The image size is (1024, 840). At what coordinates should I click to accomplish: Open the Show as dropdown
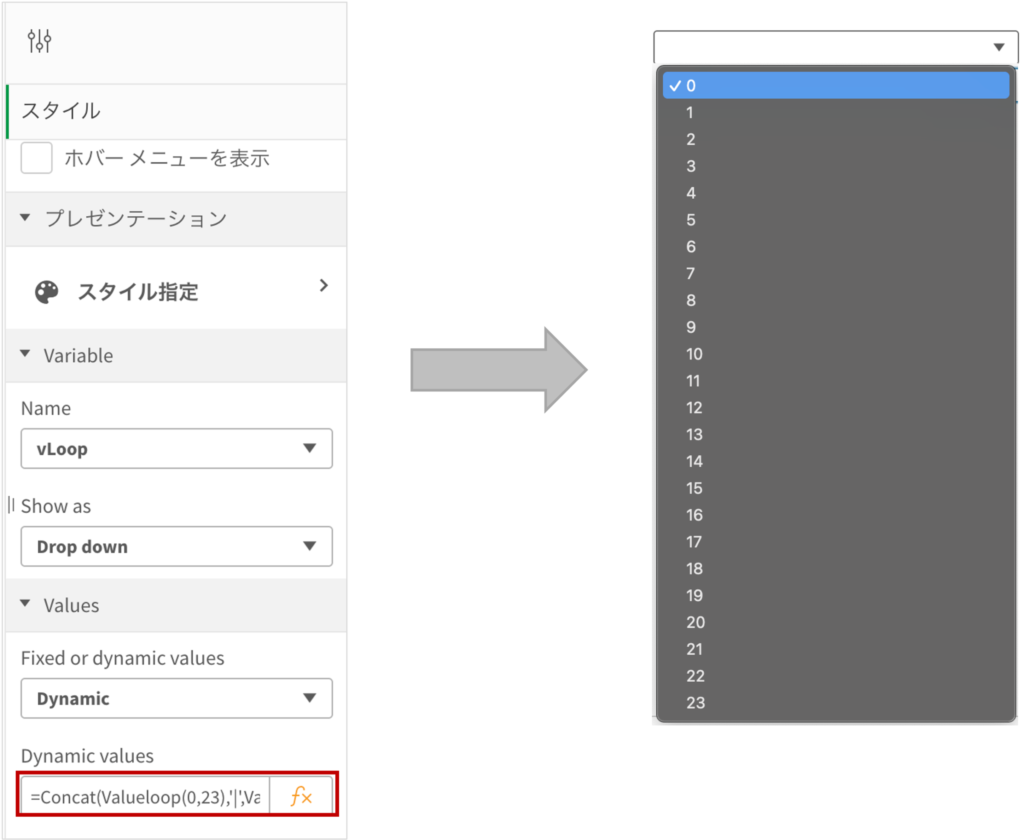176,547
